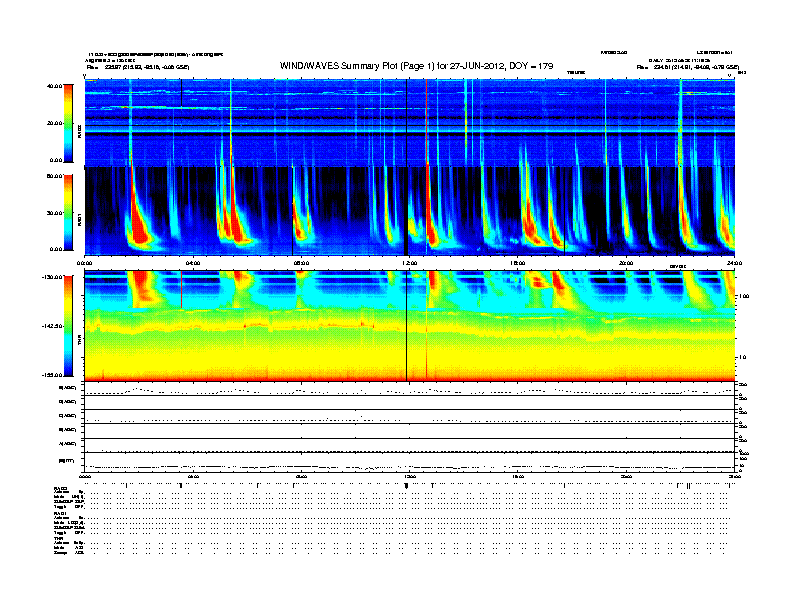Click the 24:00 time label under the RAD1 spectrogram
This screenshot has height=612, width=792.
734,263
